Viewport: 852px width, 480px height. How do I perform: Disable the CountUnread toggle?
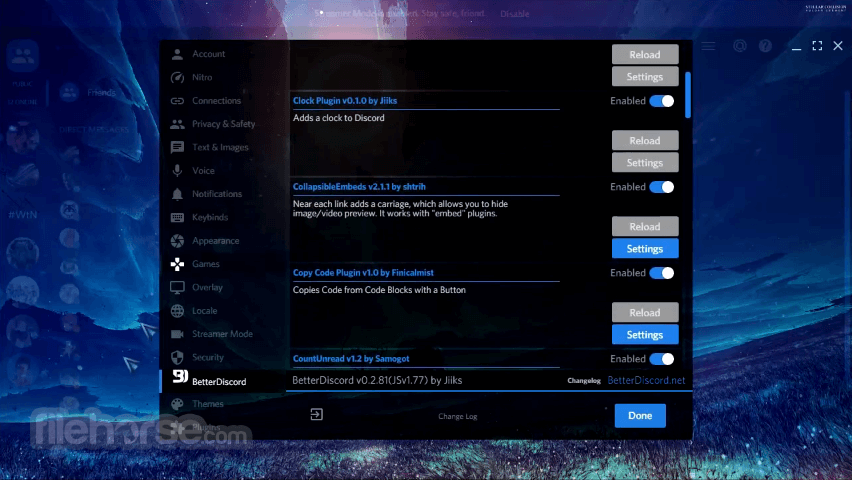click(661, 359)
